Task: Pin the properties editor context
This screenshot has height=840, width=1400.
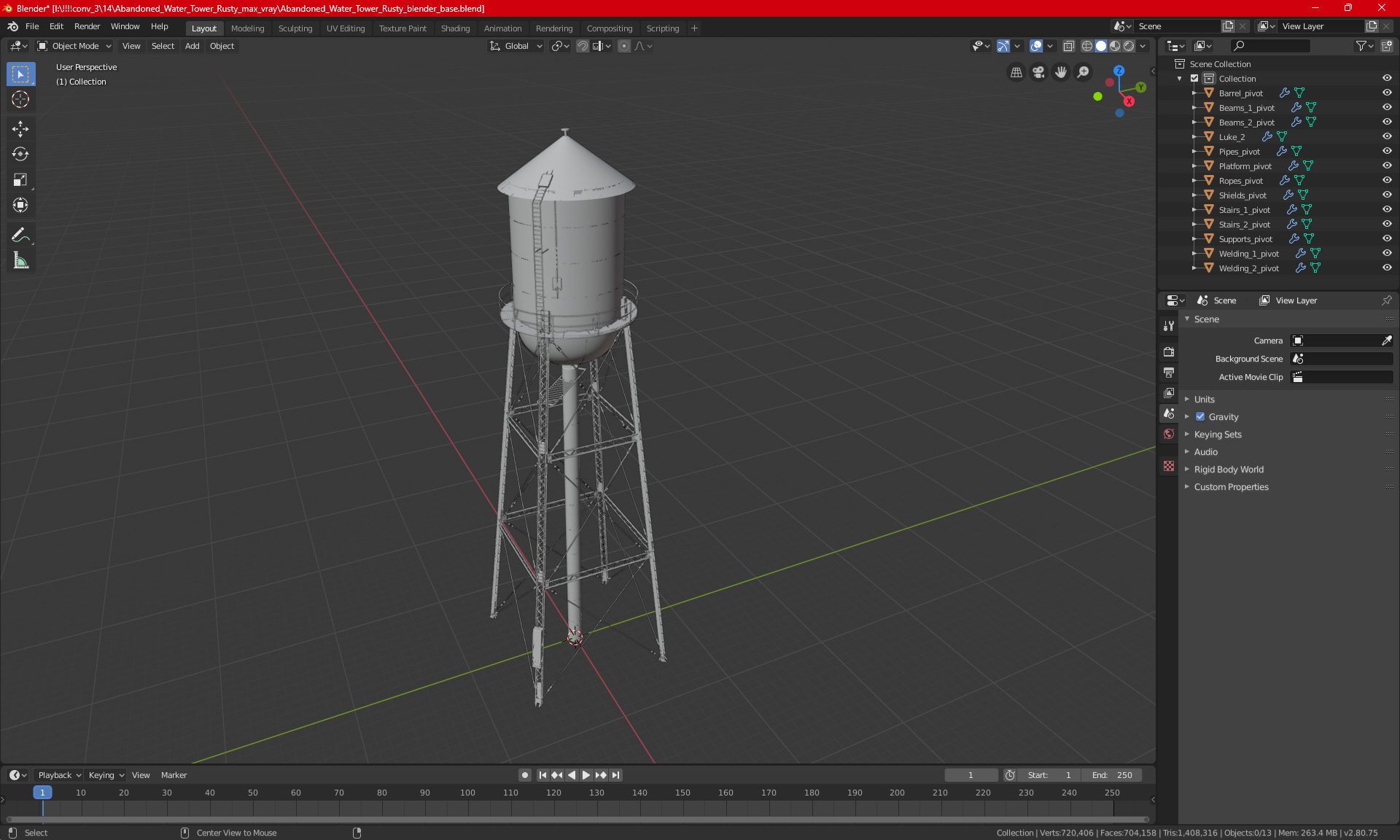Action: pyautogui.click(x=1387, y=300)
